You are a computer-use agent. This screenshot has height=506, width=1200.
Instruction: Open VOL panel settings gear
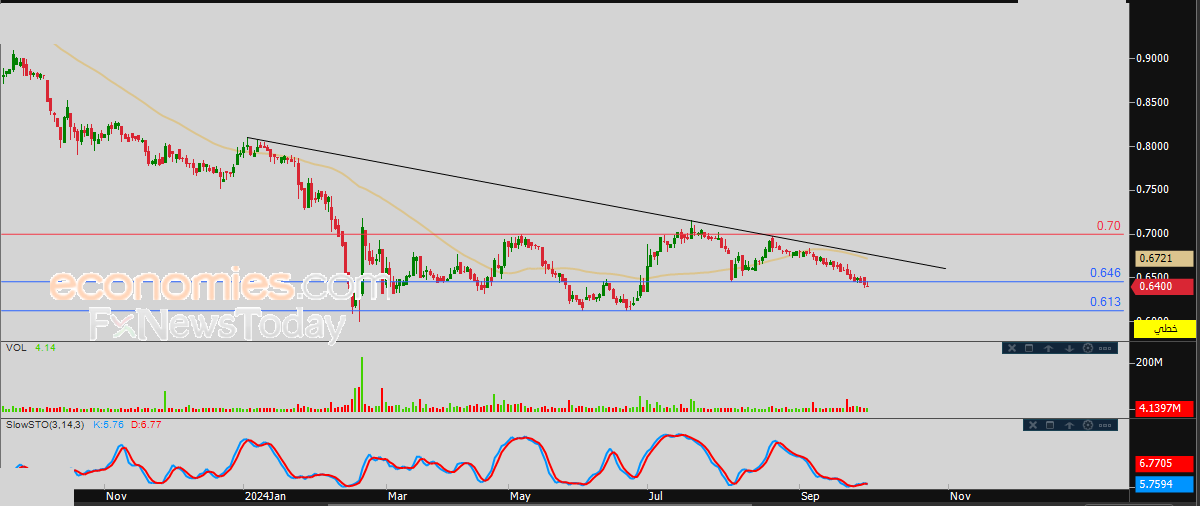pos(1088,348)
